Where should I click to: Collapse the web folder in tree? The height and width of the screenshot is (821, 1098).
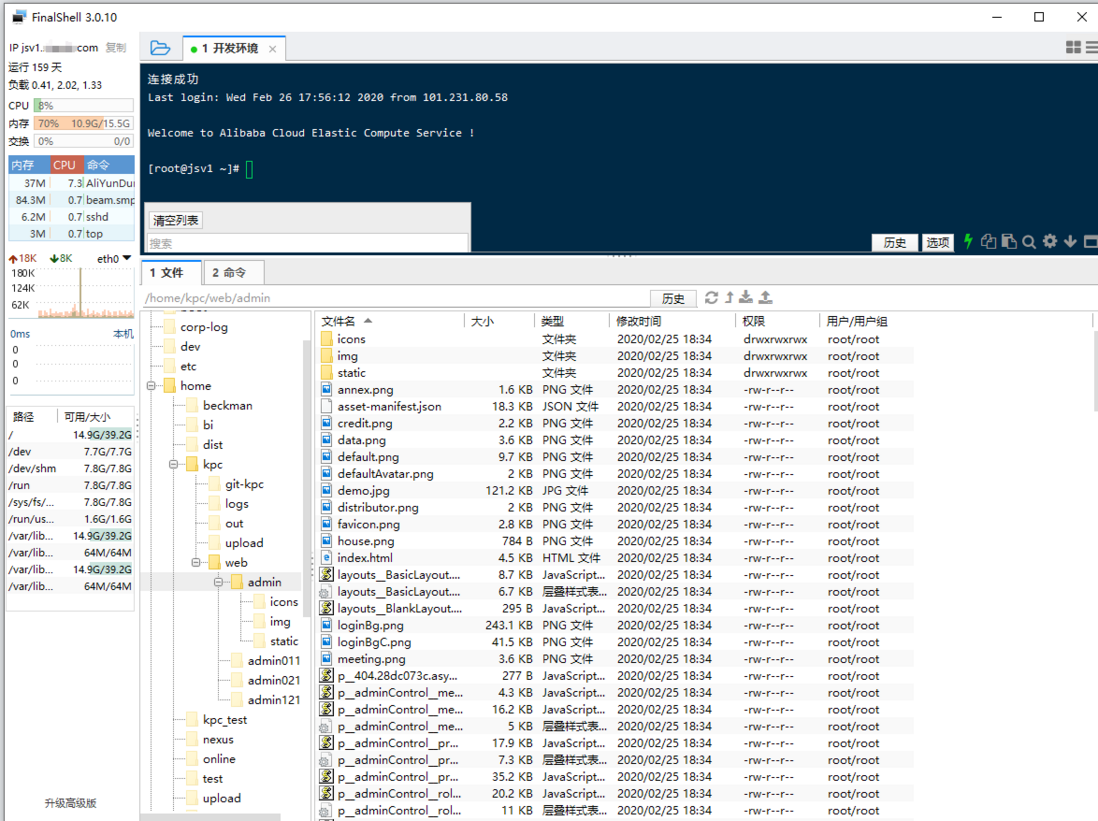tap(195, 563)
